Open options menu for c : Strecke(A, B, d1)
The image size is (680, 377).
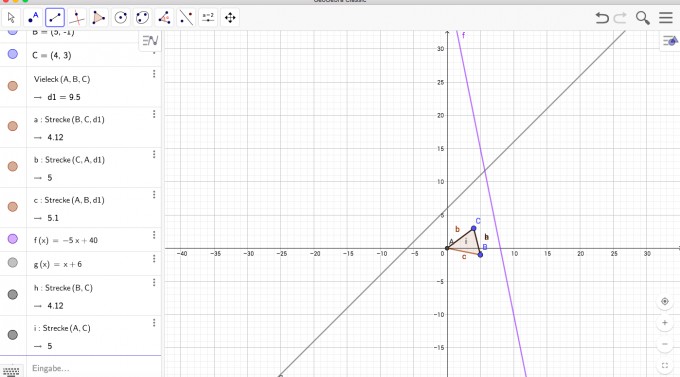154,195
